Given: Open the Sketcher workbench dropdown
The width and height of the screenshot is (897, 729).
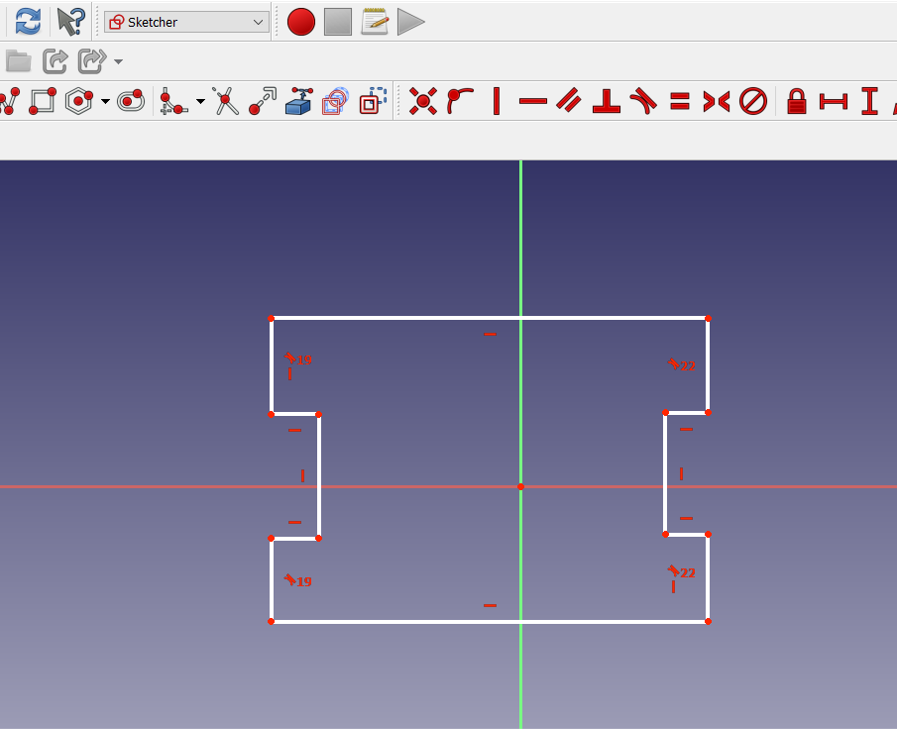Looking at the screenshot, I should pos(186,22).
